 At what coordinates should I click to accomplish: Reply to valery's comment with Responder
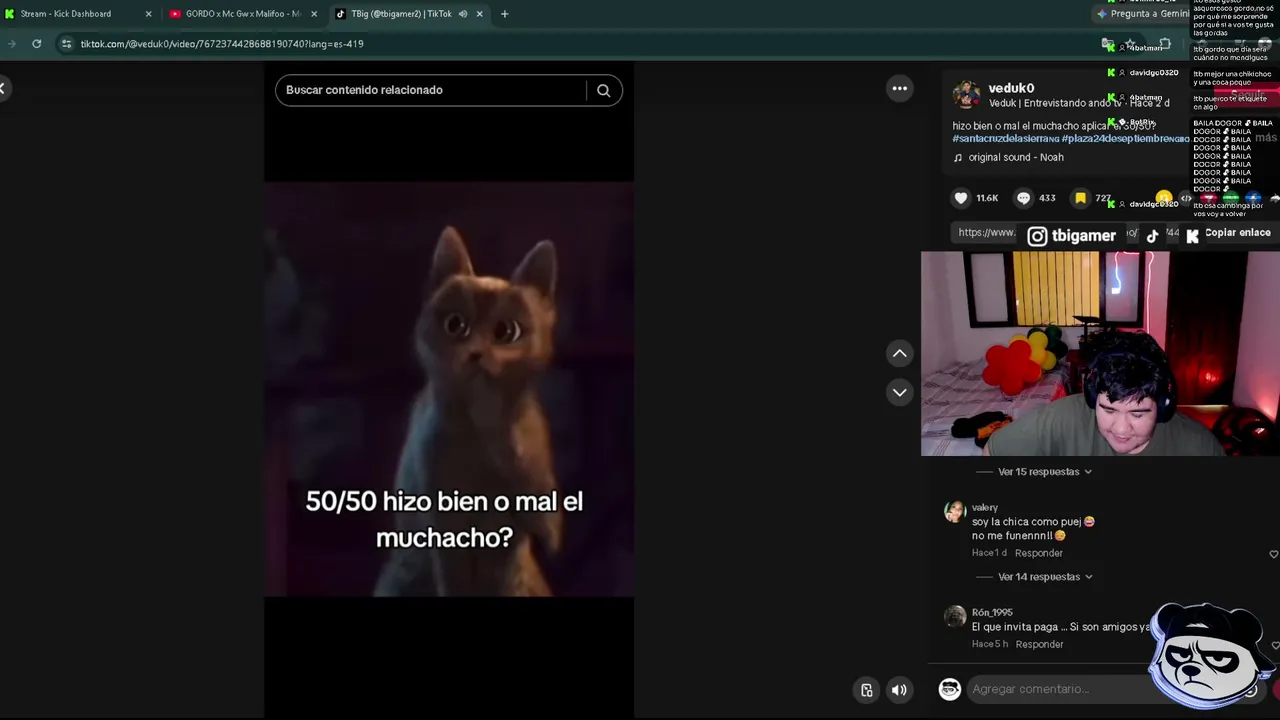tap(1039, 553)
